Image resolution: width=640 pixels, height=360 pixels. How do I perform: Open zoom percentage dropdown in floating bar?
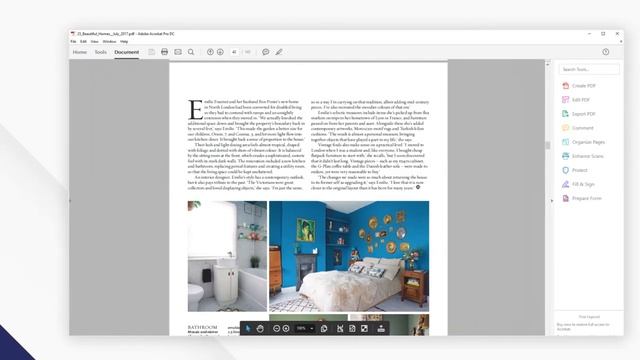point(312,328)
